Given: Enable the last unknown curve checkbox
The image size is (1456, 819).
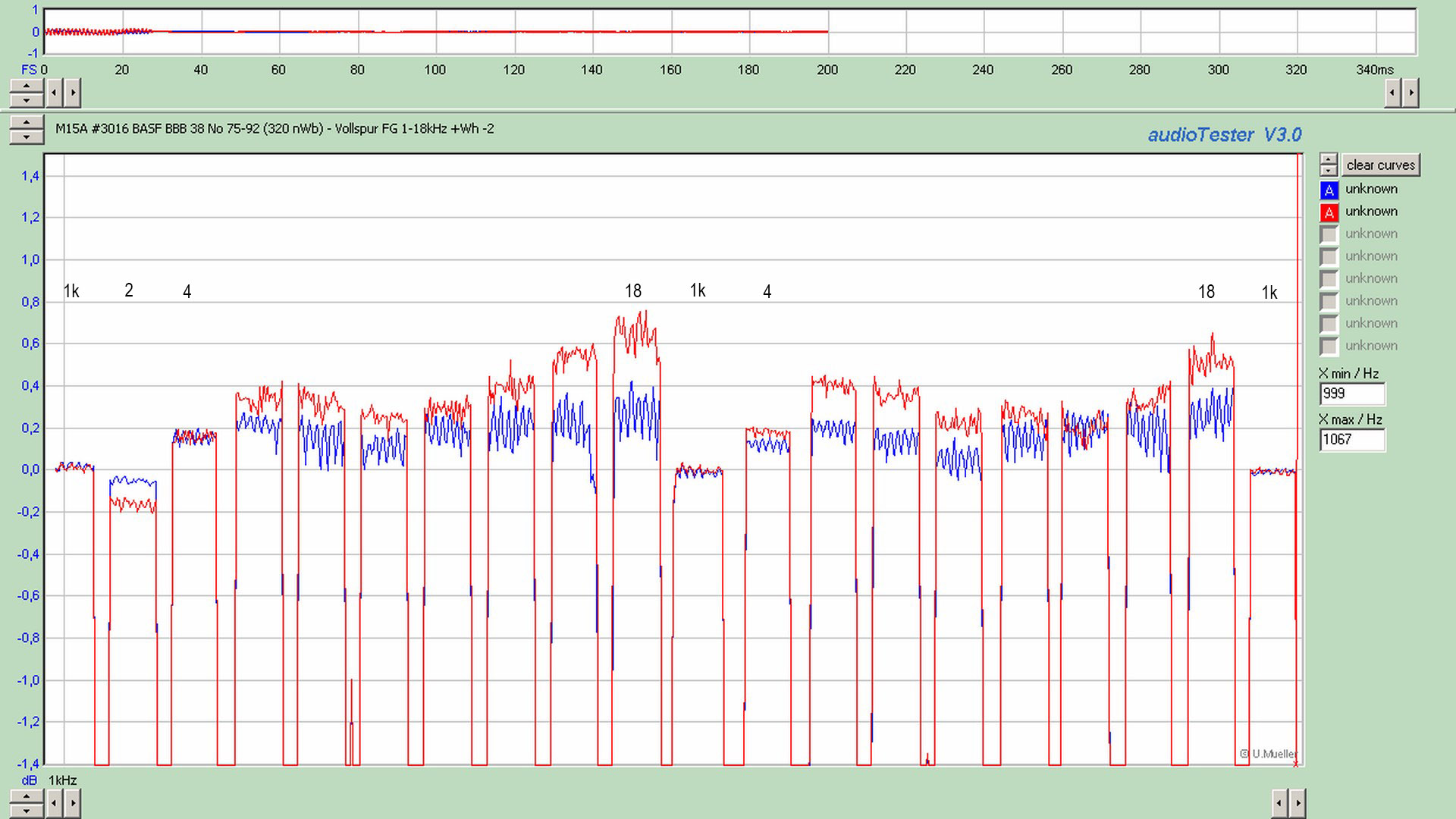Looking at the screenshot, I should pos(1329,346).
